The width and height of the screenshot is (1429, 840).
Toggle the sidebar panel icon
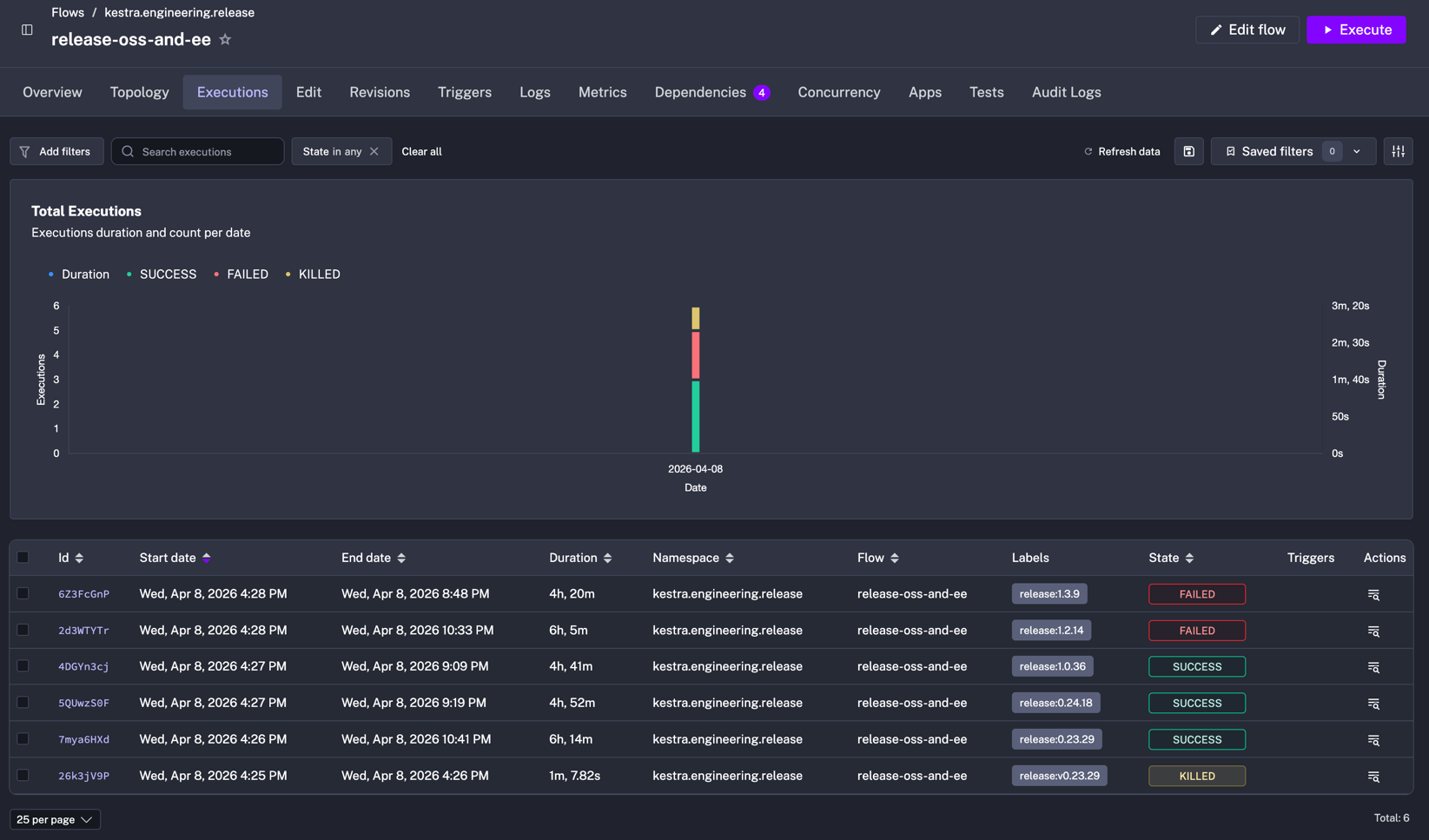pyautogui.click(x=27, y=30)
